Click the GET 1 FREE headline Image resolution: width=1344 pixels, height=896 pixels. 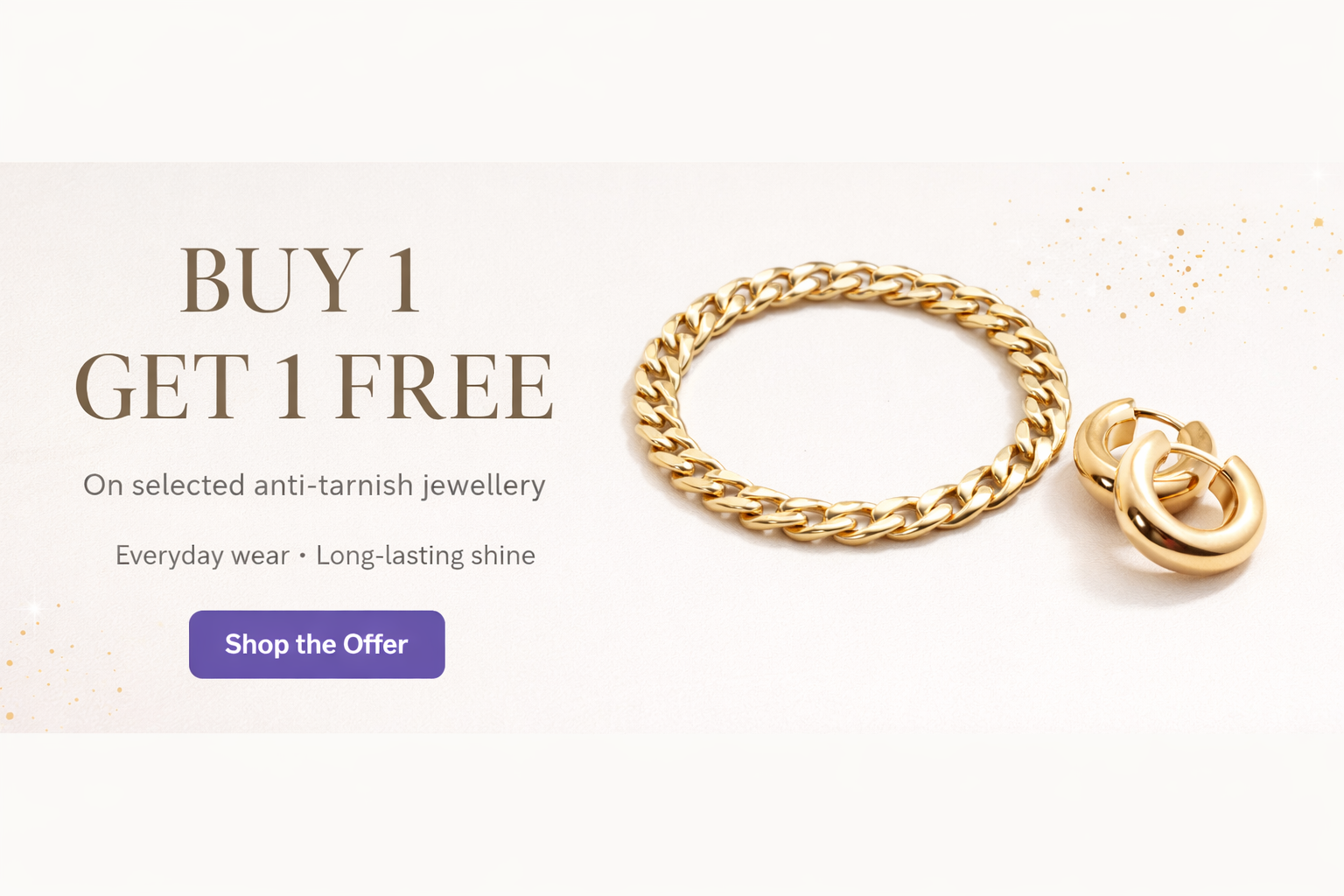click(x=314, y=387)
